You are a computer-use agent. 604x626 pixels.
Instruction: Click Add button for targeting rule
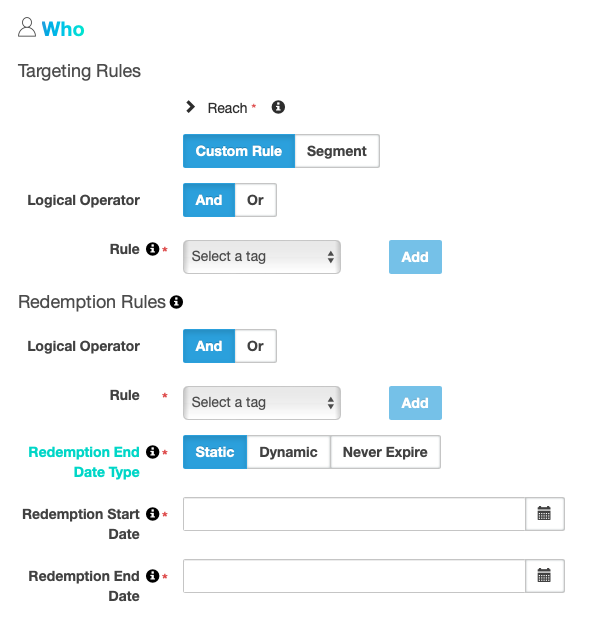tap(415, 257)
